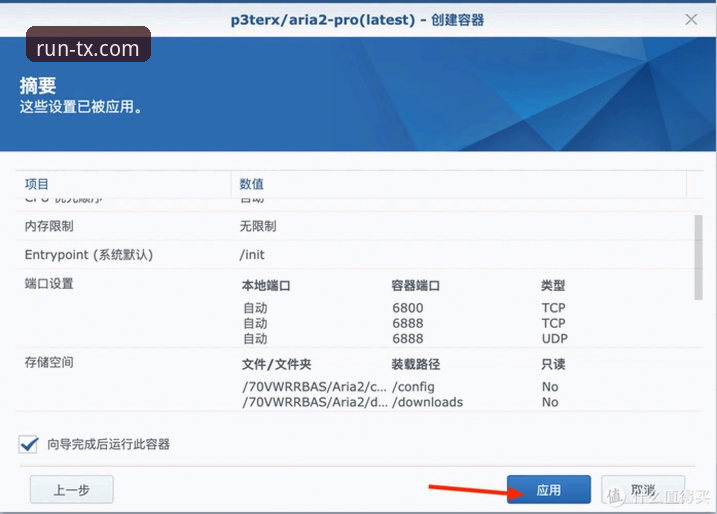This screenshot has width=717, height=514.
Task: Click the No read-only value for /downloads
Action: [x=550, y=402]
